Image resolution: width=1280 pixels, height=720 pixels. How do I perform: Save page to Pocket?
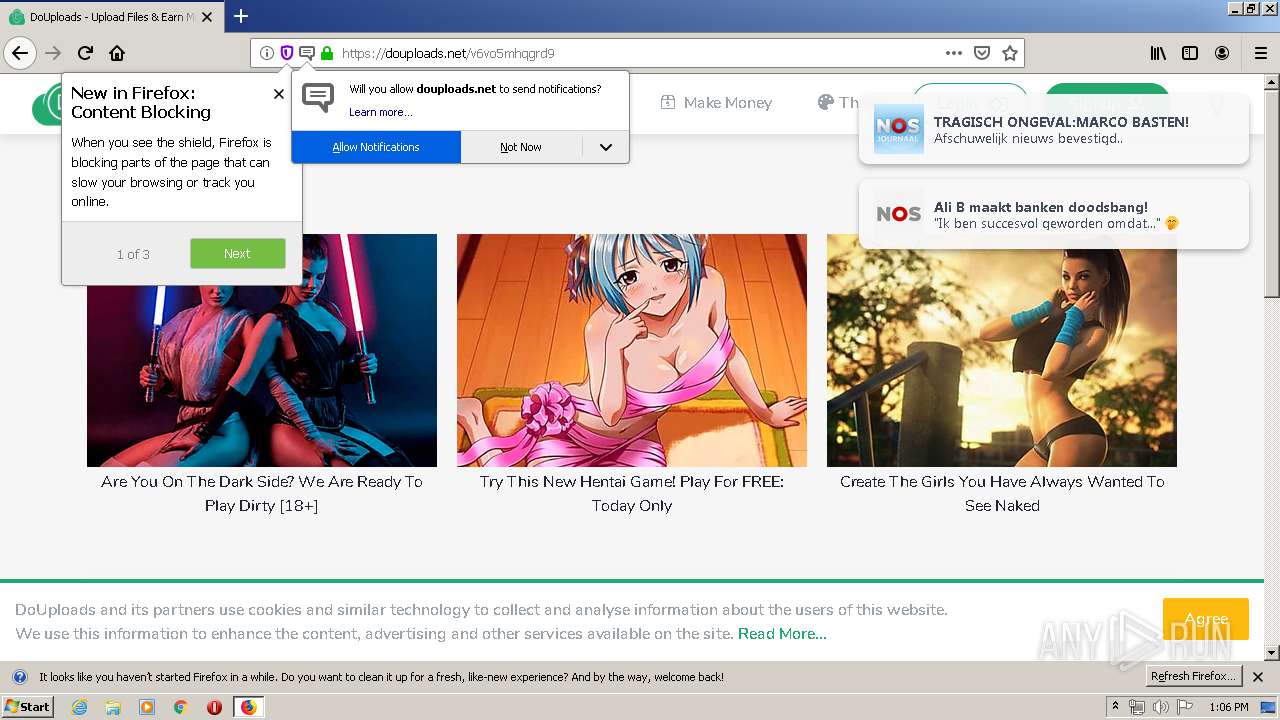(982, 53)
